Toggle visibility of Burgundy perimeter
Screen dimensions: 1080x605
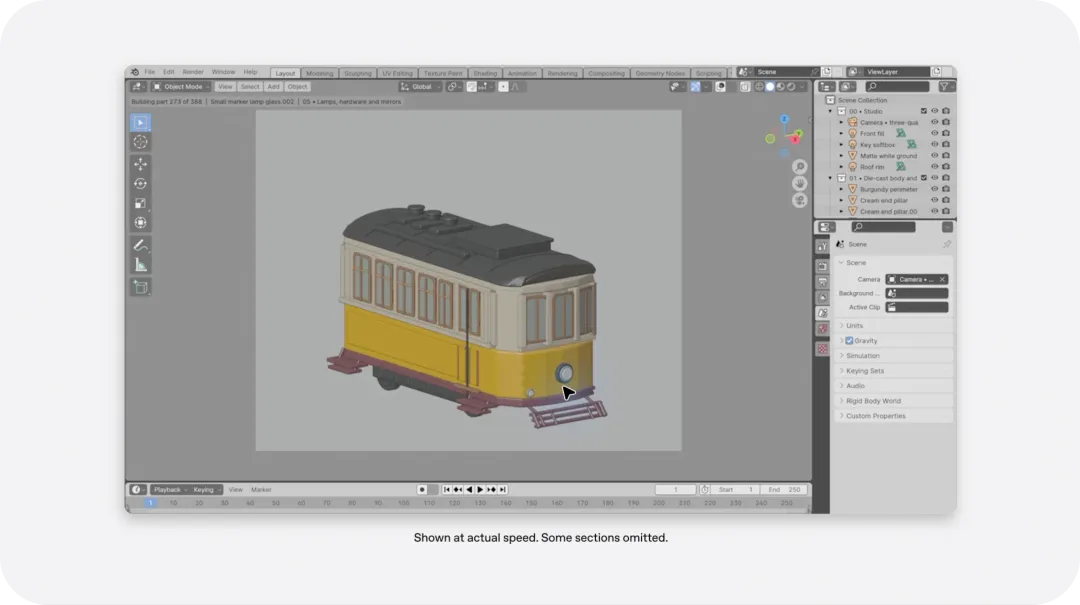click(935, 189)
